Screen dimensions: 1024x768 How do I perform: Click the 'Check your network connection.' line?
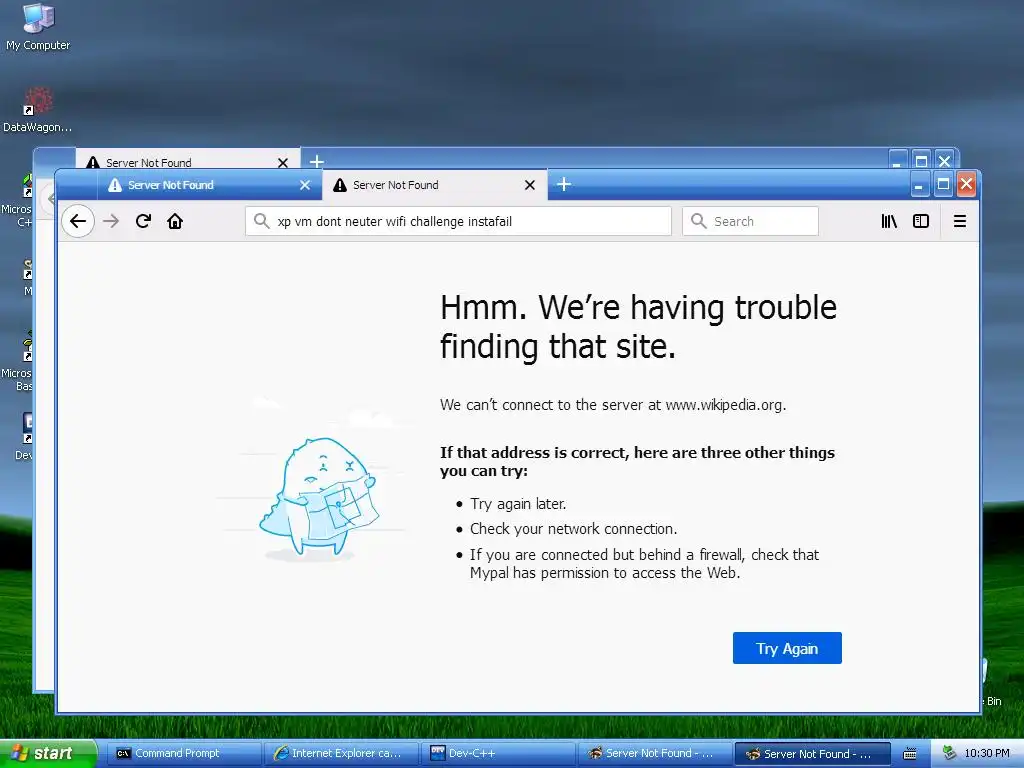573,528
